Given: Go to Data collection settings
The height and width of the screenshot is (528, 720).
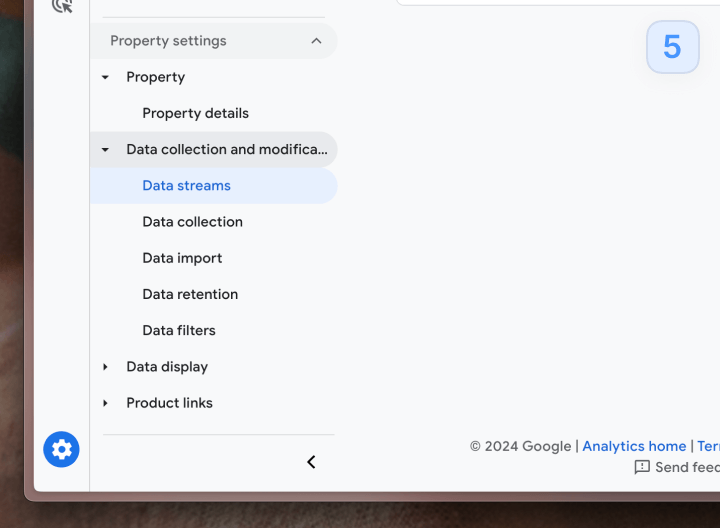Looking at the screenshot, I should (192, 222).
